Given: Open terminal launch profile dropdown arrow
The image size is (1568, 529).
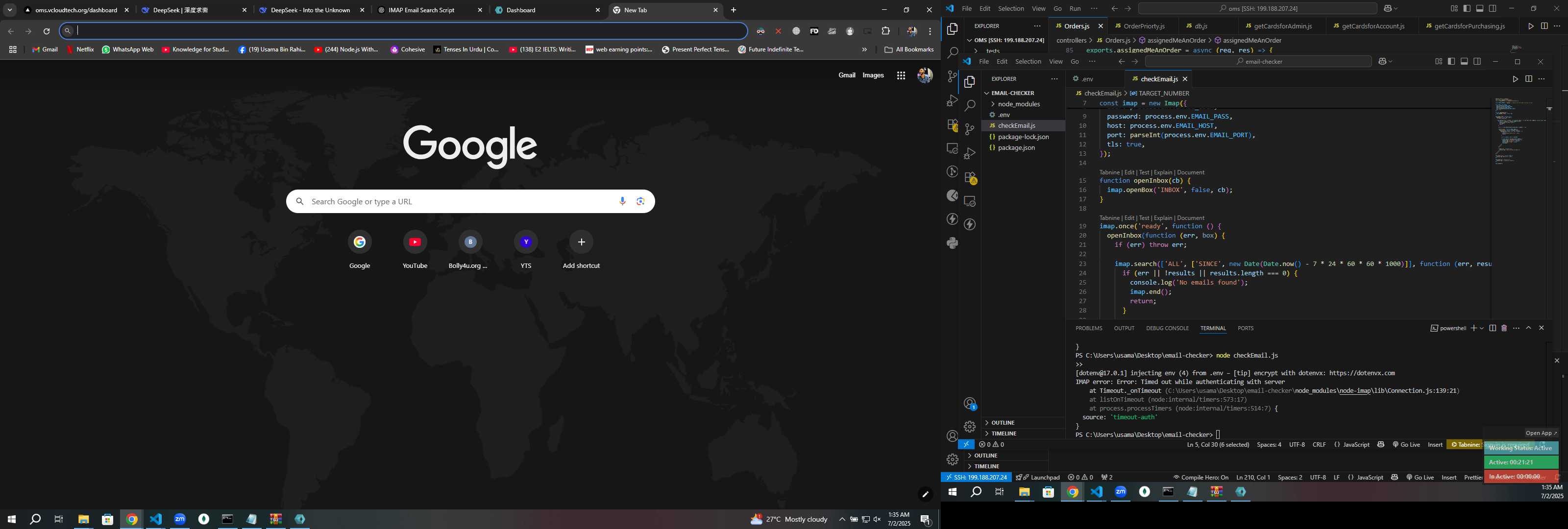Looking at the screenshot, I should (1482, 328).
